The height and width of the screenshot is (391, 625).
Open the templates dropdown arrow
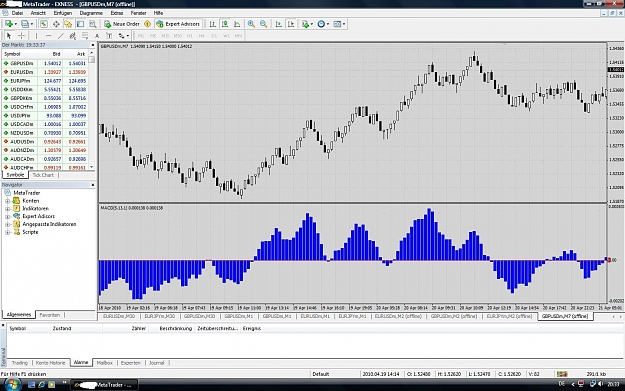click(344, 24)
